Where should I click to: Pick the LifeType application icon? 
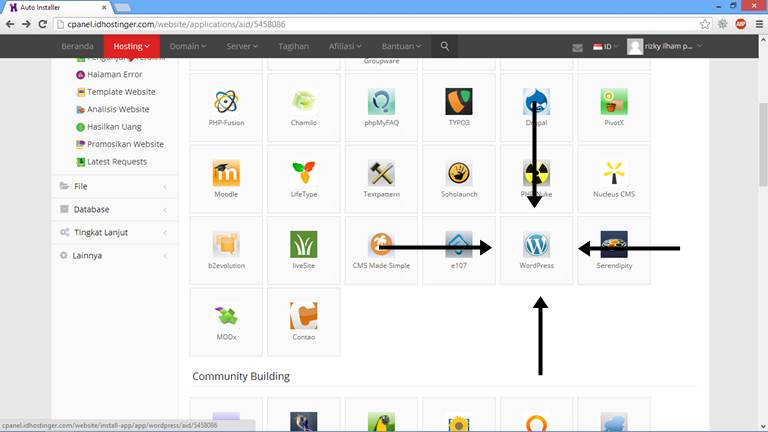pos(303,173)
